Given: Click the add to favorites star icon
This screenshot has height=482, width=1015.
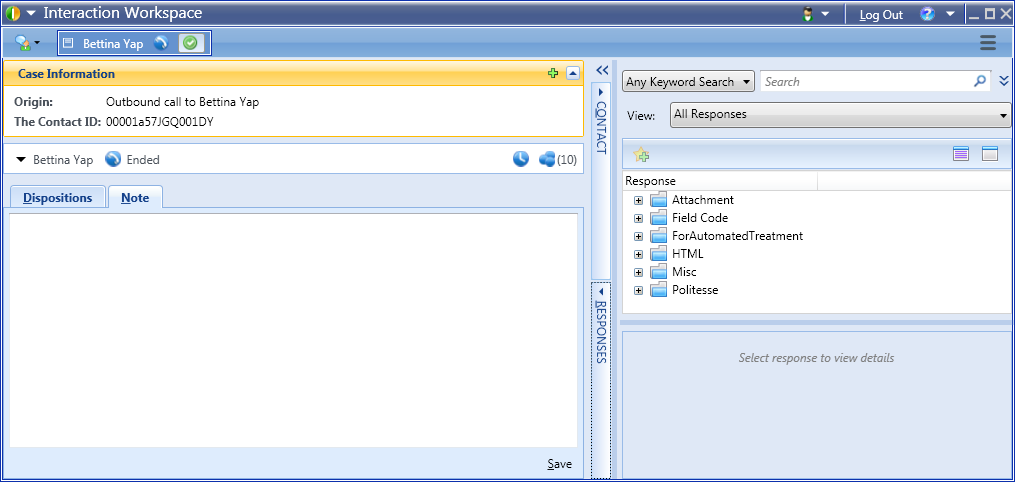Looking at the screenshot, I should coord(642,155).
